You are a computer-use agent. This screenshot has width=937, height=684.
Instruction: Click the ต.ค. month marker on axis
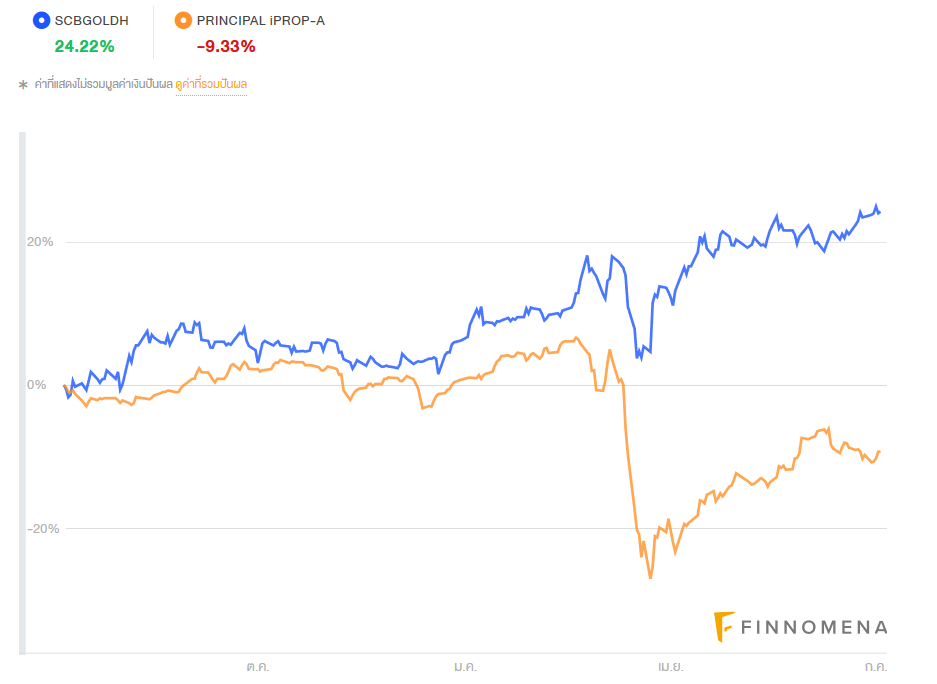(x=257, y=666)
